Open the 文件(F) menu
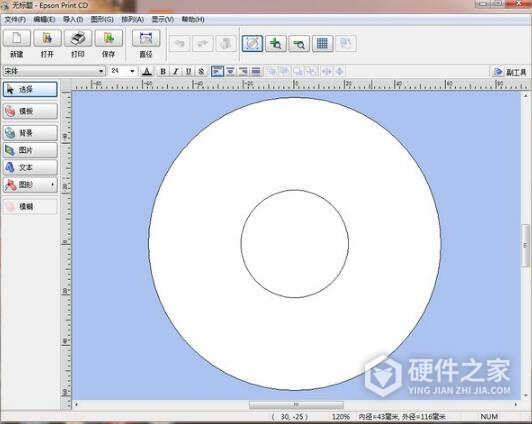The height and width of the screenshot is (424, 532). 15,19
